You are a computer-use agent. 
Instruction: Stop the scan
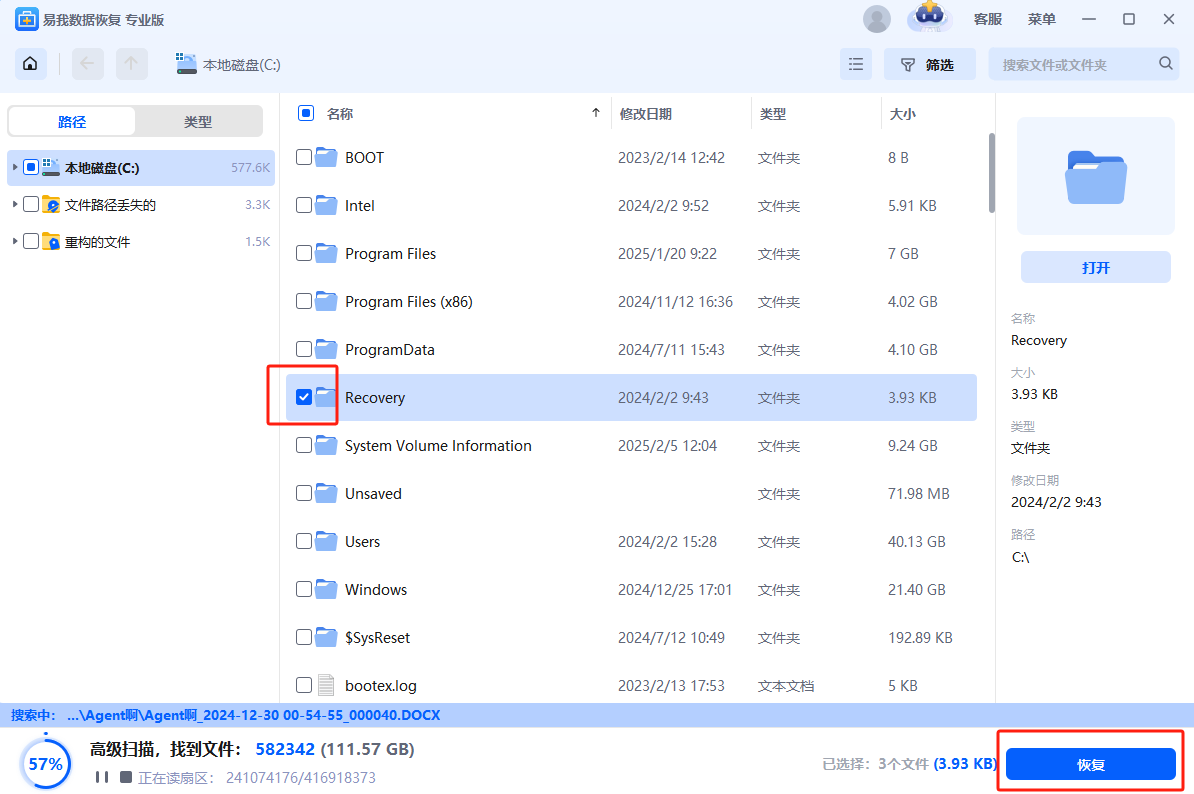point(126,777)
